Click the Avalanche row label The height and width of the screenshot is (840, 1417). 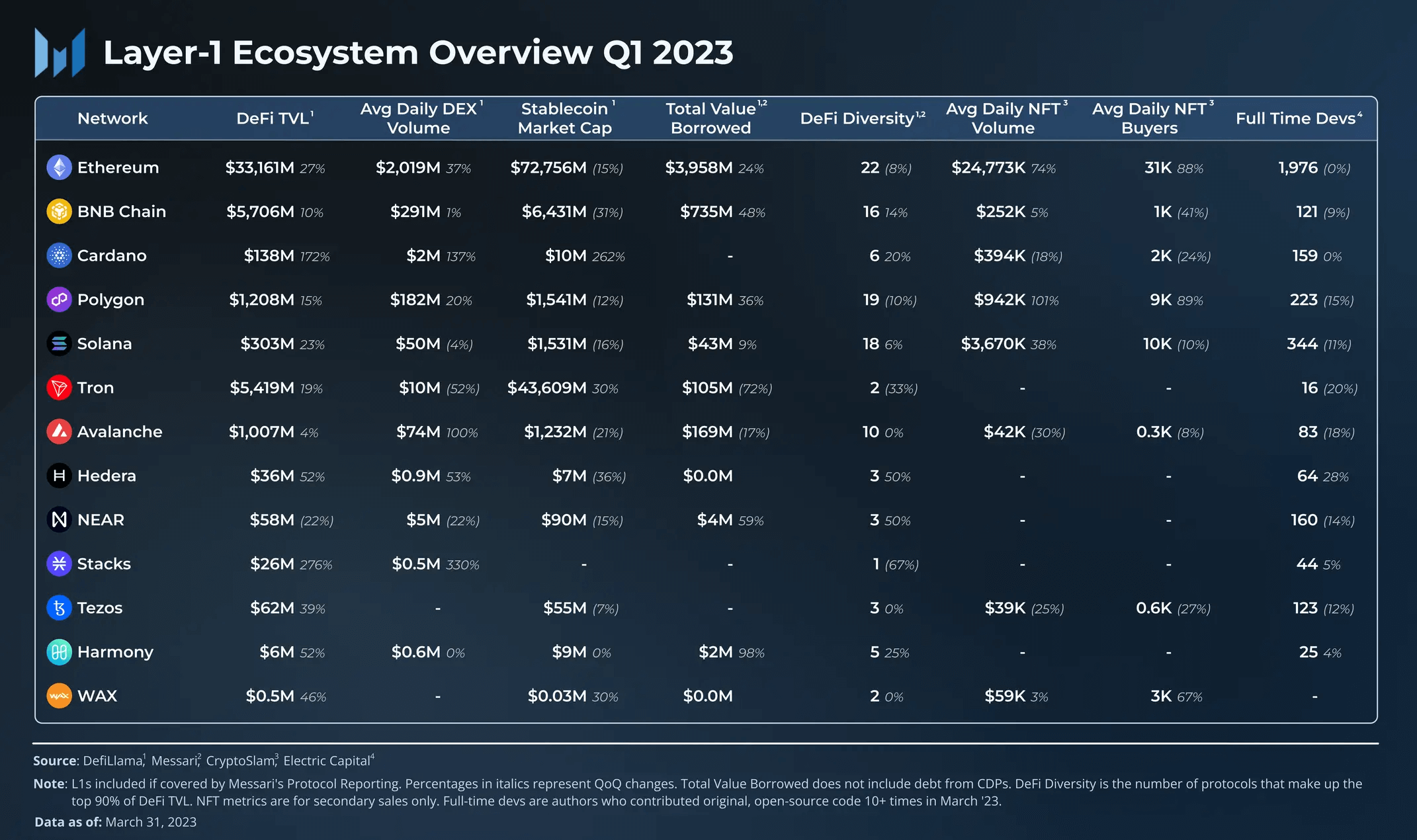(x=120, y=431)
